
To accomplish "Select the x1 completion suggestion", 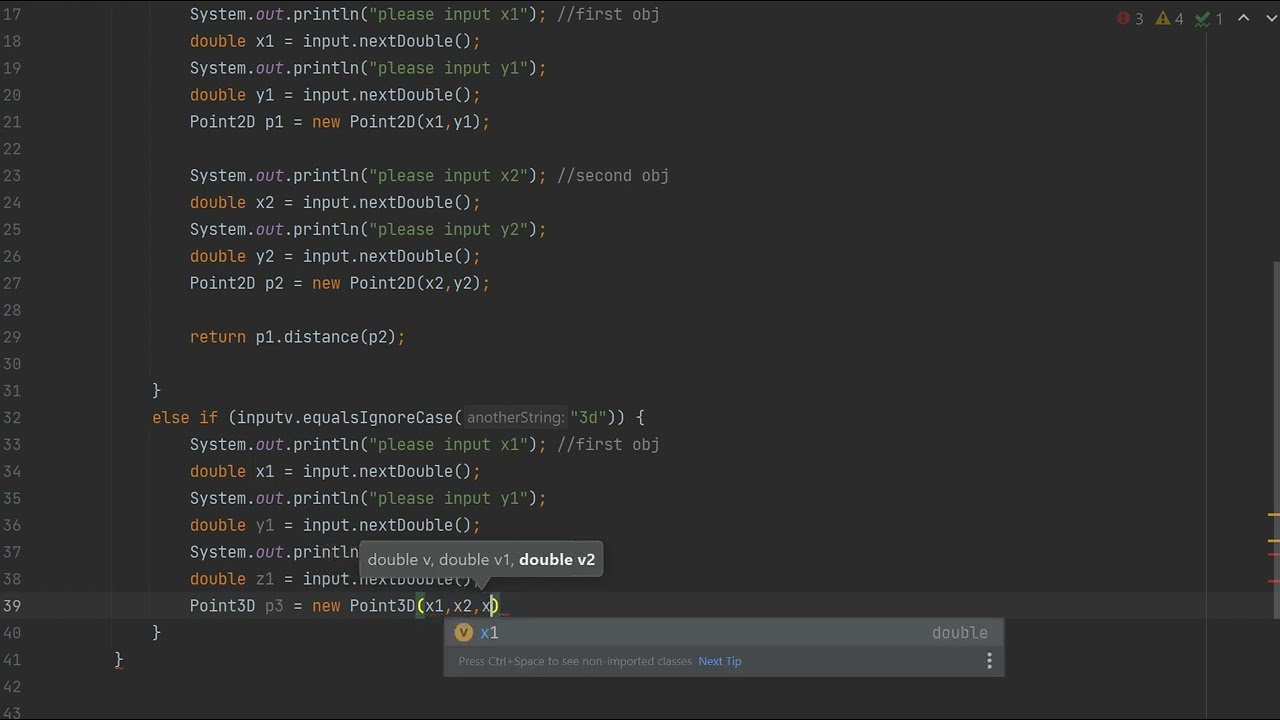I will click(723, 632).
